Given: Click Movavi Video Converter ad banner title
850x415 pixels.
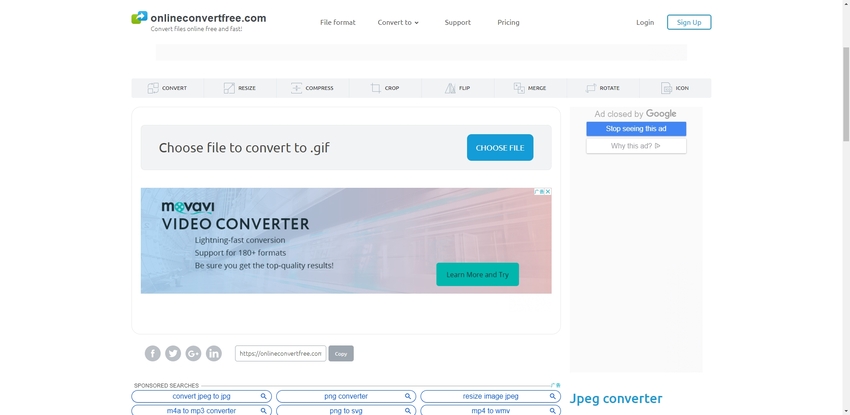Looking at the screenshot, I should tap(235, 224).
